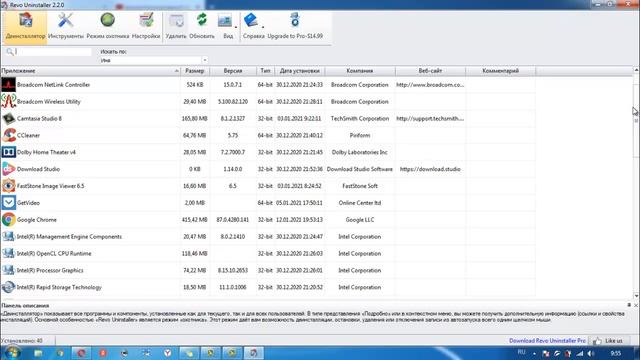Select FastStone Image Viewer icon
The image size is (640, 360).
pos(8,186)
